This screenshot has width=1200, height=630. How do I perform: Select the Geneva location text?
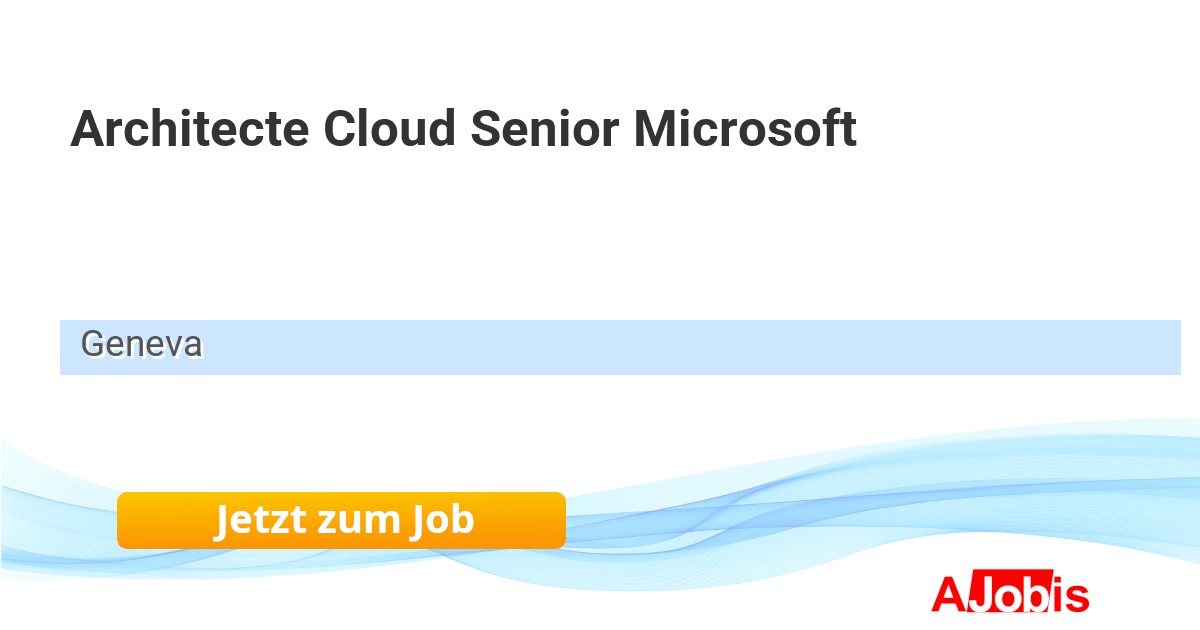pyautogui.click(x=141, y=344)
